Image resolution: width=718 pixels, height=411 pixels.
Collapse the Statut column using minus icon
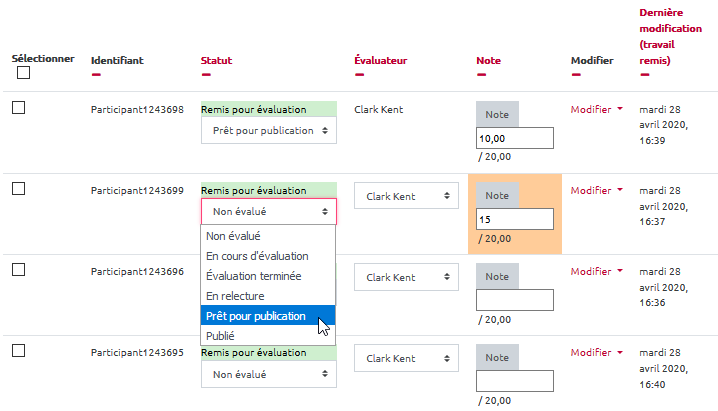coord(206,74)
